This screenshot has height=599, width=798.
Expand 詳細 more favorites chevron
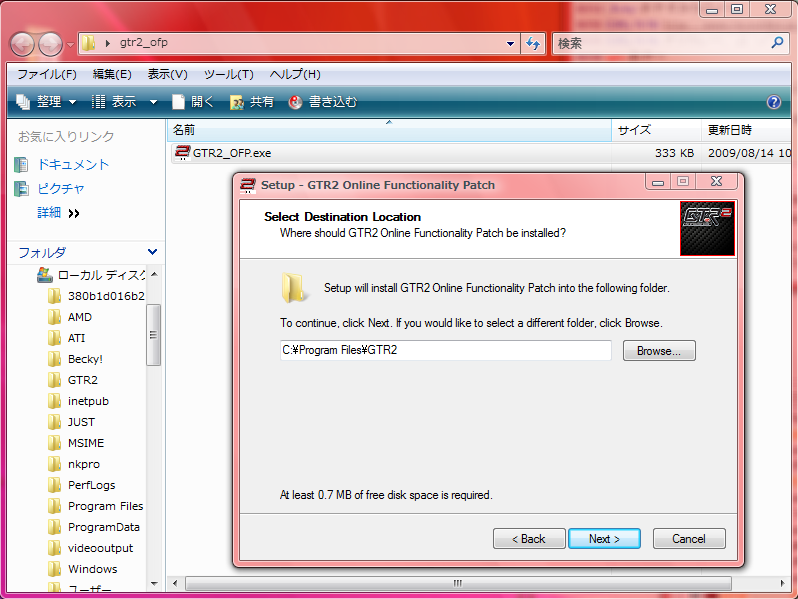[x=73, y=213]
